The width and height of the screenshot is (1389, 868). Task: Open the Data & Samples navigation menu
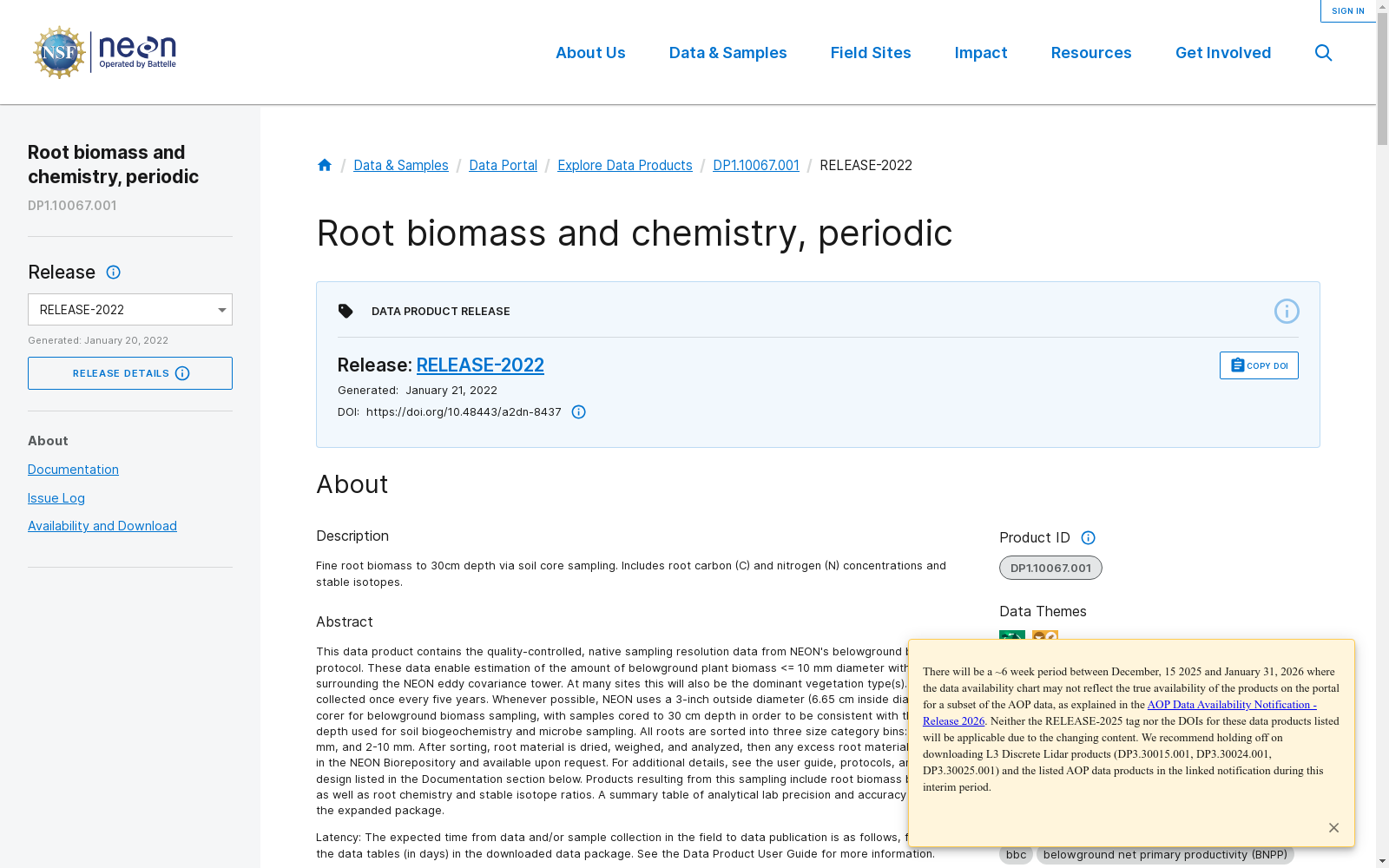(727, 53)
